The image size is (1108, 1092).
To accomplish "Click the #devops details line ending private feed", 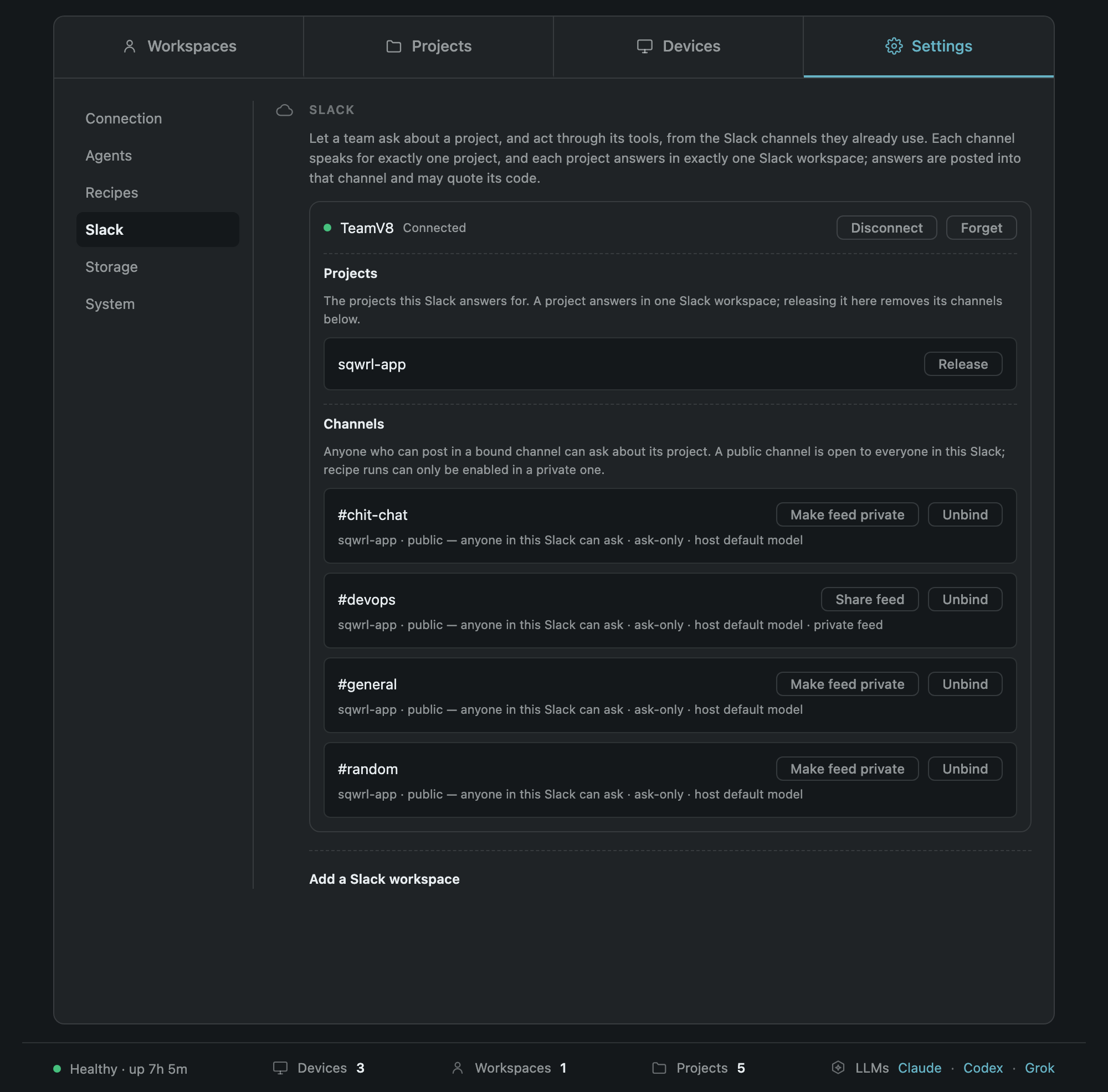I will pos(610,625).
